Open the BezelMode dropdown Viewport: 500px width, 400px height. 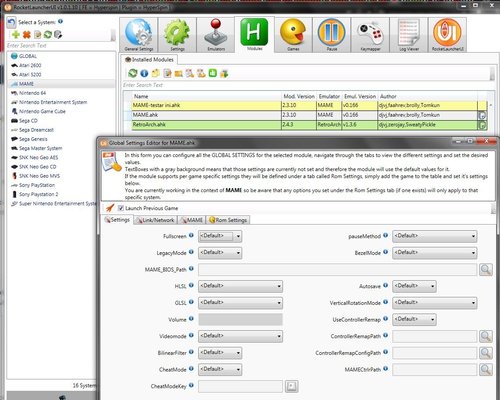(435, 253)
